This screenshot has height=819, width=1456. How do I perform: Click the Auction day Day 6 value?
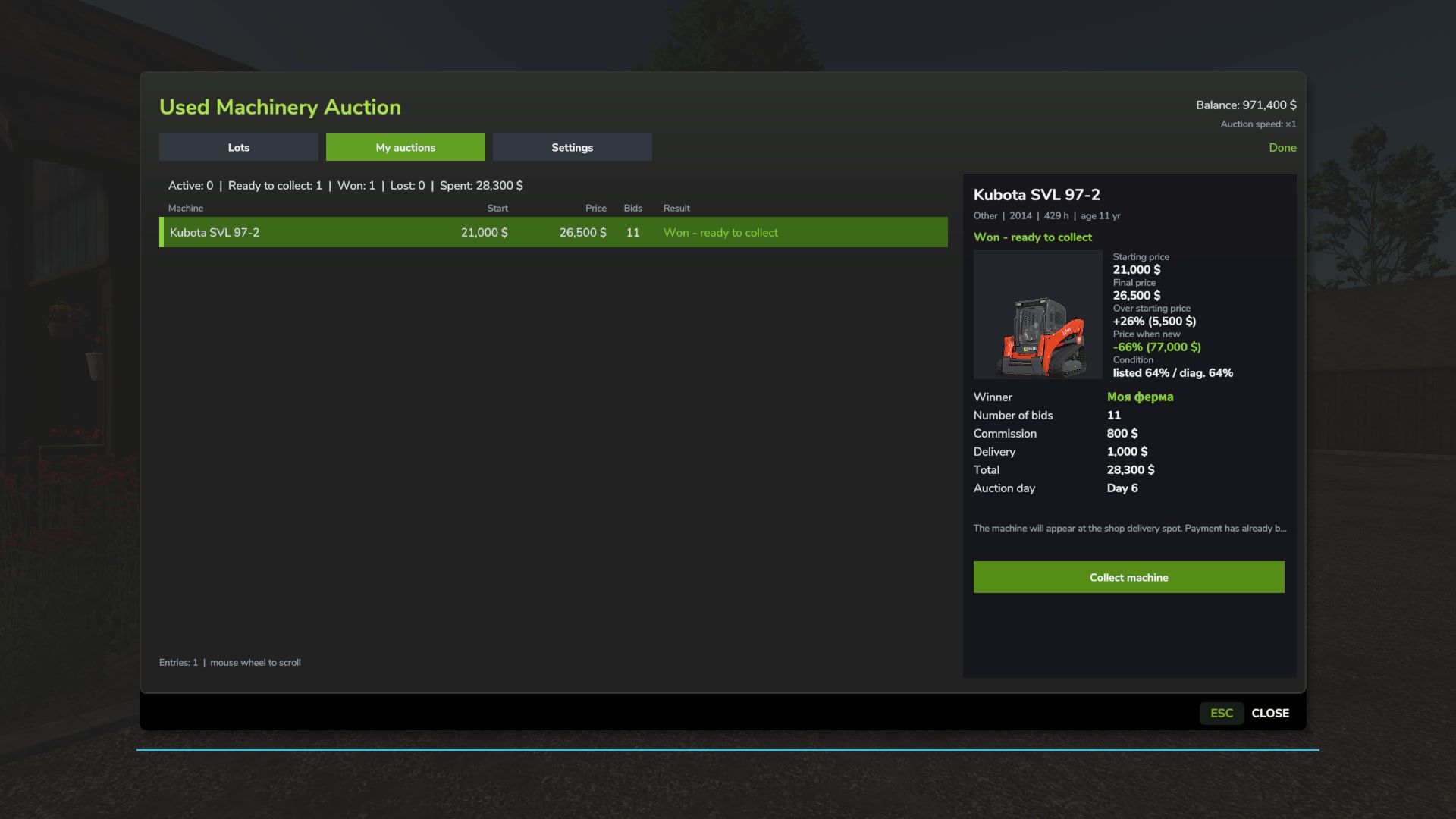1122,488
